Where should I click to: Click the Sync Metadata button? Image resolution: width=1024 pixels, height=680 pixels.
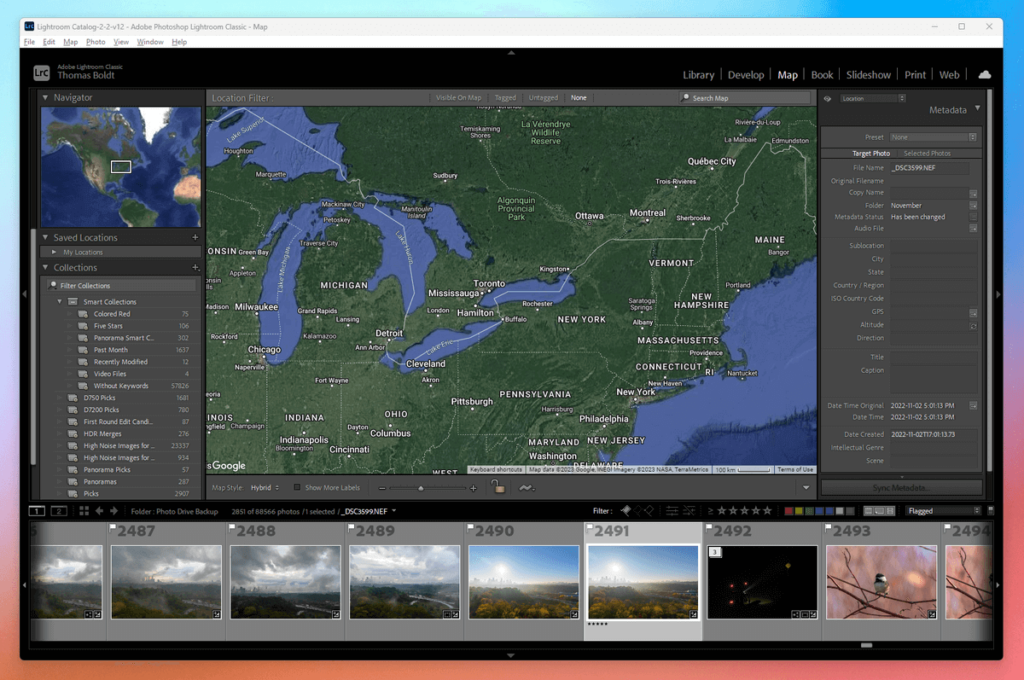click(901, 488)
